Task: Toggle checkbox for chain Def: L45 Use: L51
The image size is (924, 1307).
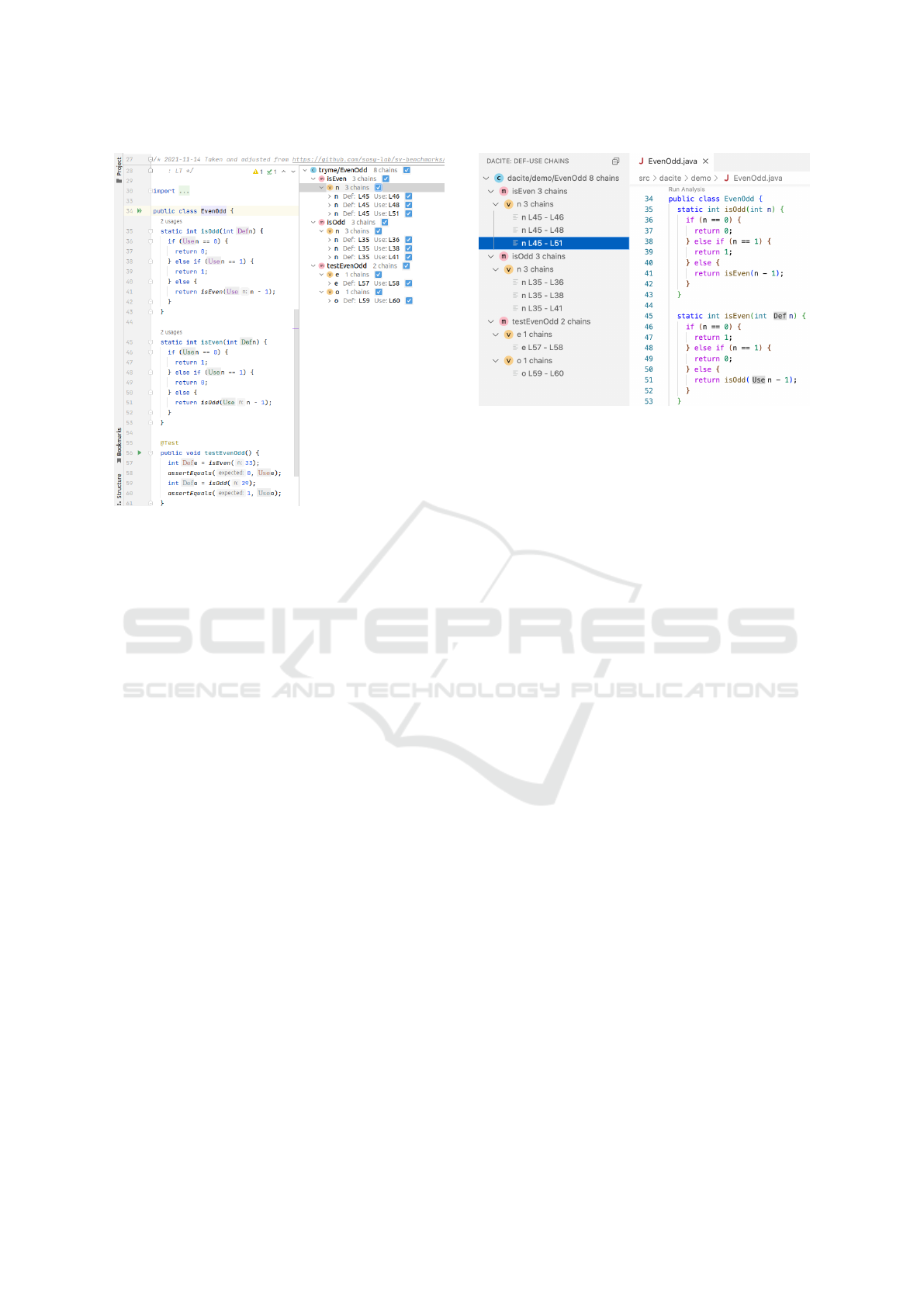Action: click(409, 213)
